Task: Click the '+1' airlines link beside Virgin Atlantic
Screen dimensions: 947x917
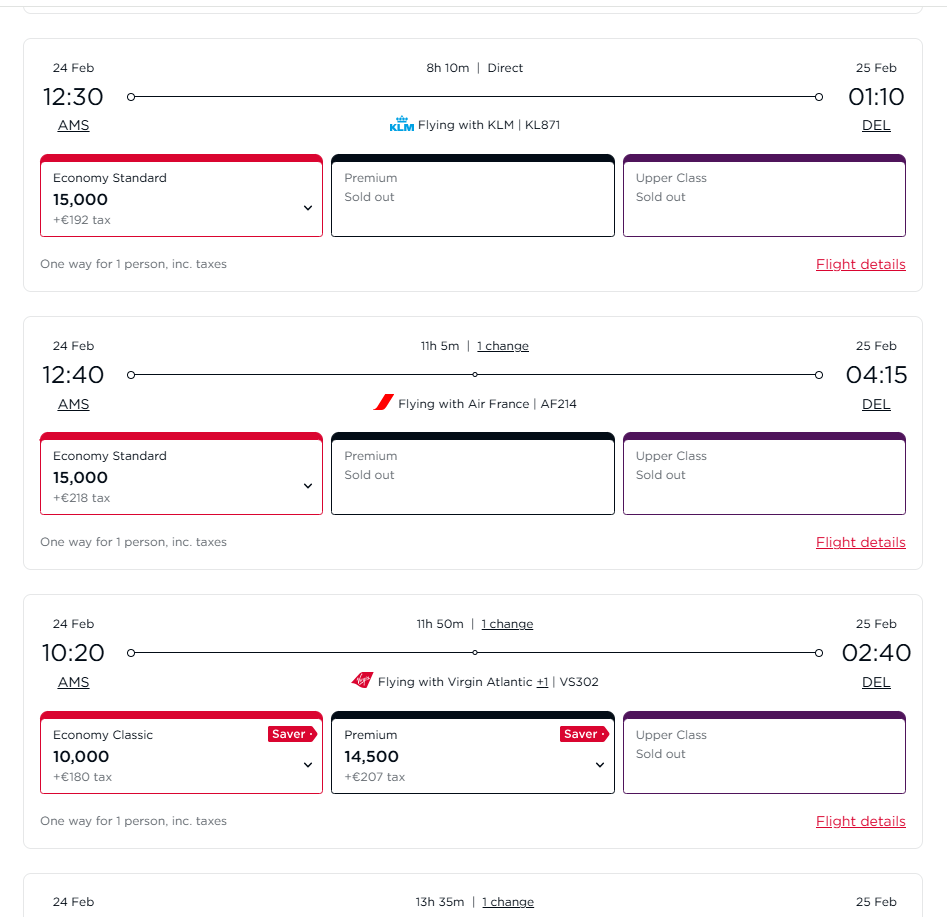Action: (542, 682)
